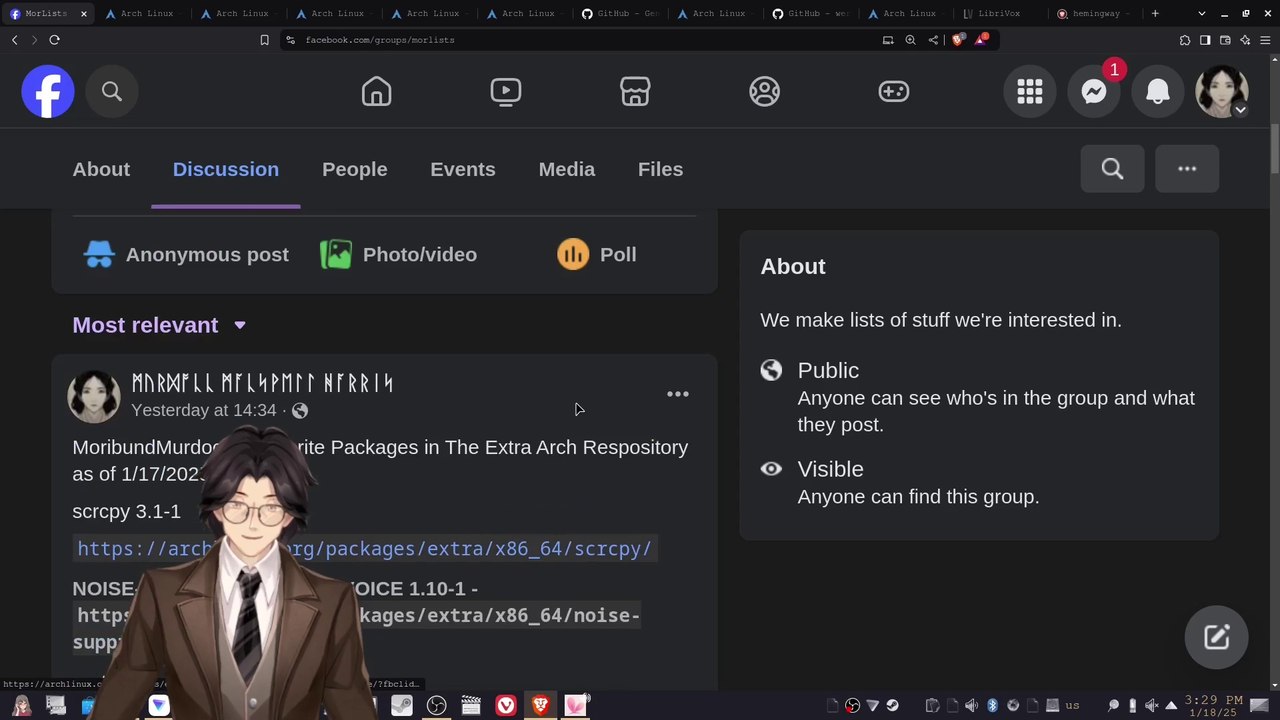Switch to the hemingway browser tab

click(1093, 14)
